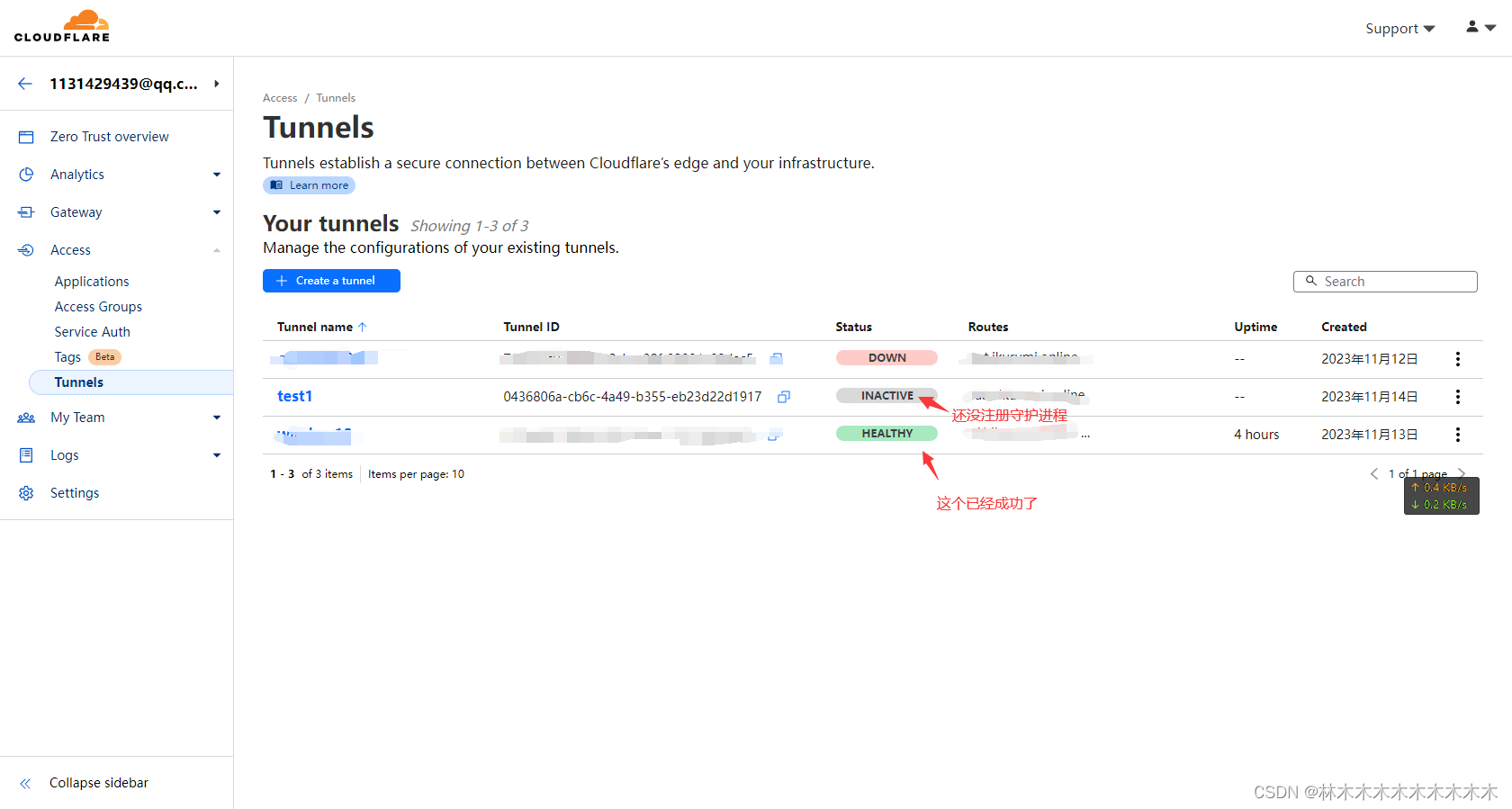The width and height of the screenshot is (1512, 809).
Task: Open actions menu for the DOWN tunnel row
Action: [1458, 359]
